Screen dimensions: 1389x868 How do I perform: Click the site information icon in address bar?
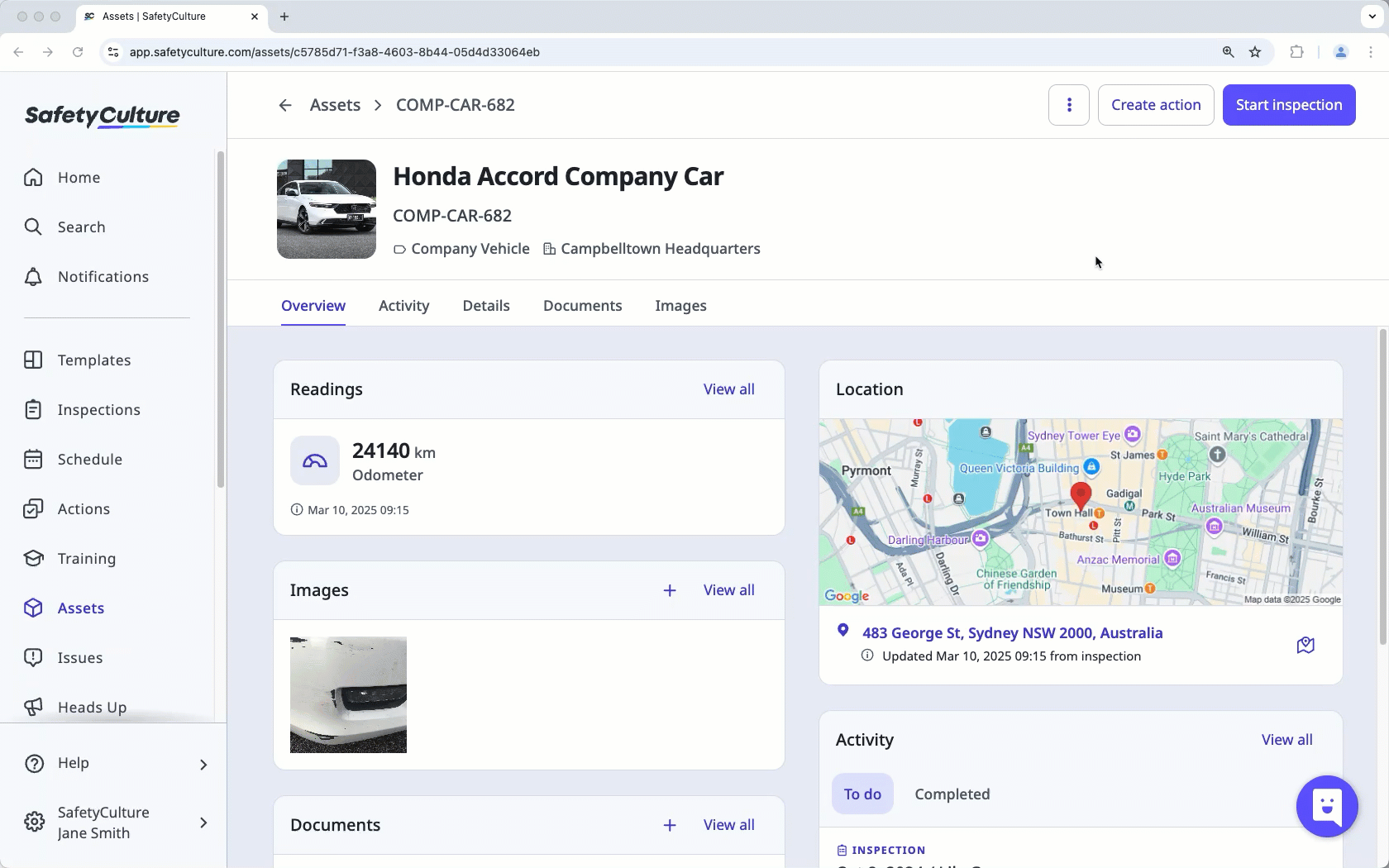[x=113, y=52]
